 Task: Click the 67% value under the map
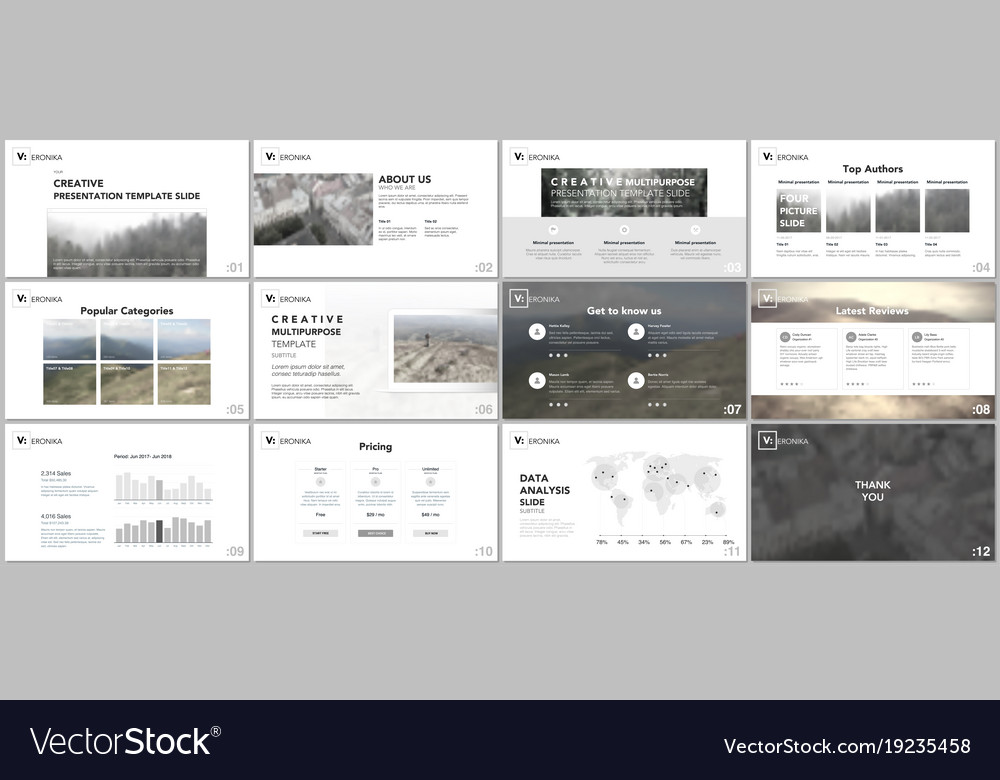(x=686, y=542)
